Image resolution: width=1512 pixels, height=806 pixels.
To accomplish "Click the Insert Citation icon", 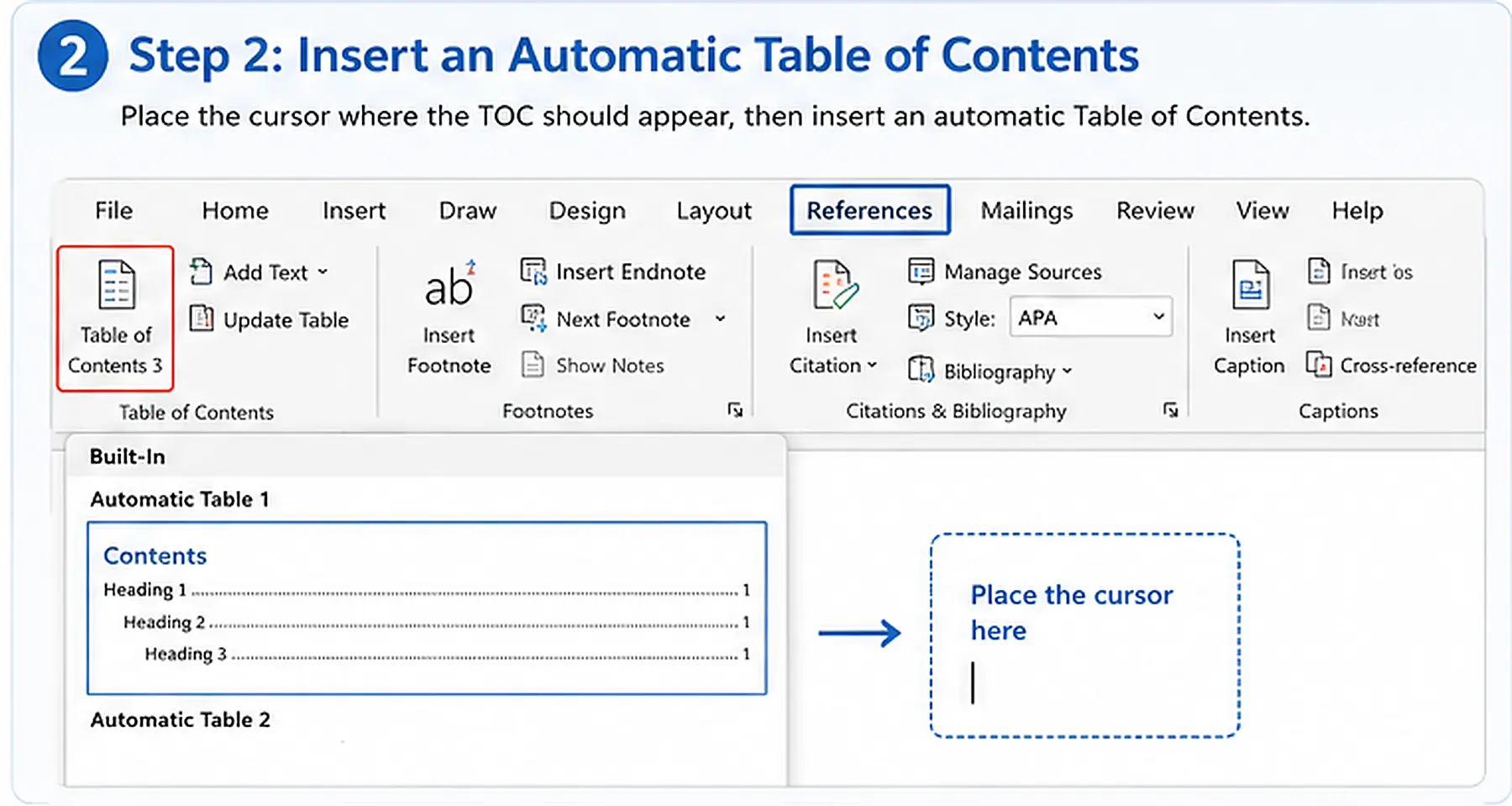I will point(834,284).
